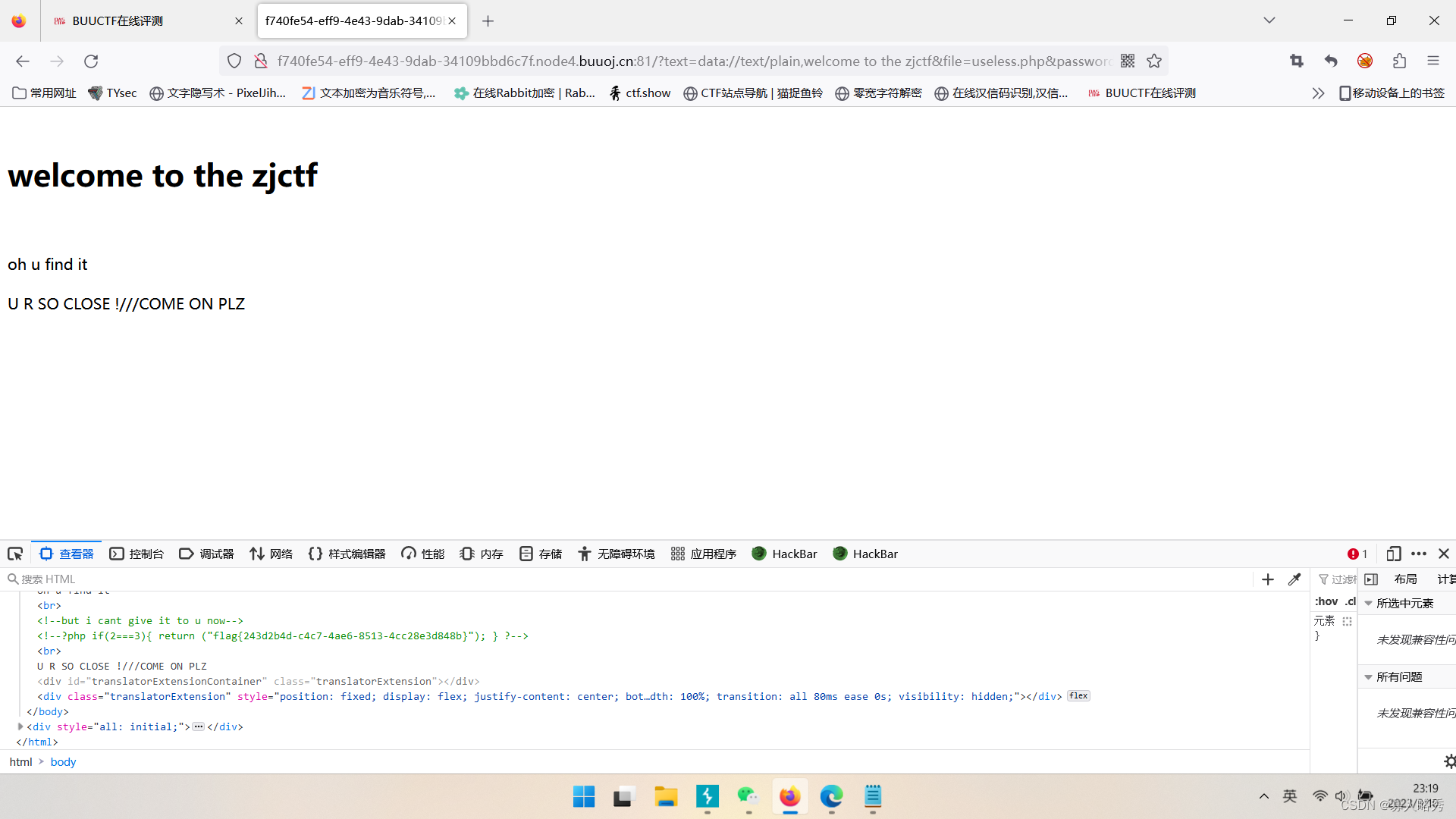Bookmark this page with the star icon
1456x819 pixels.
point(1154,61)
